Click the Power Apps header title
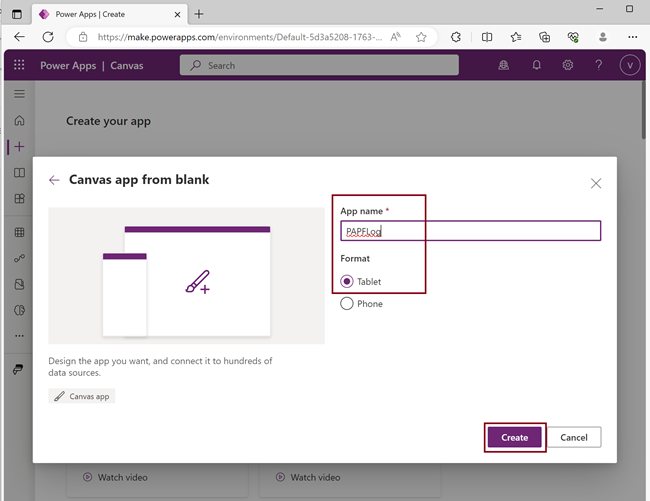 tap(68, 65)
